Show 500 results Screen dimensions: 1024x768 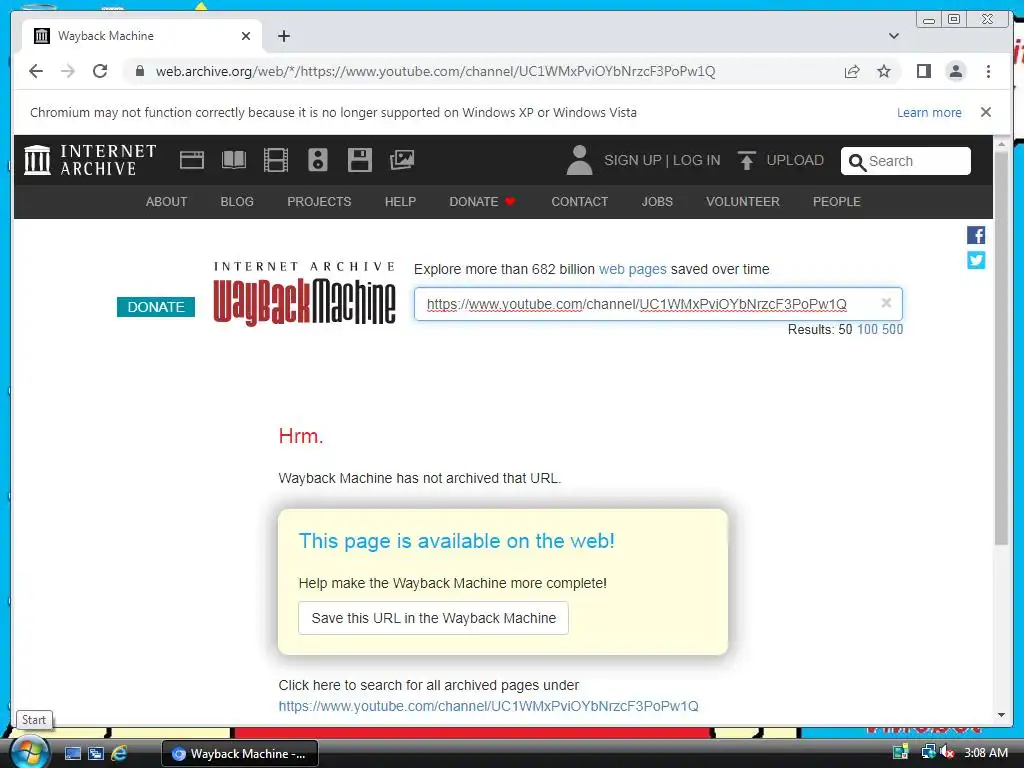(892, 329)
